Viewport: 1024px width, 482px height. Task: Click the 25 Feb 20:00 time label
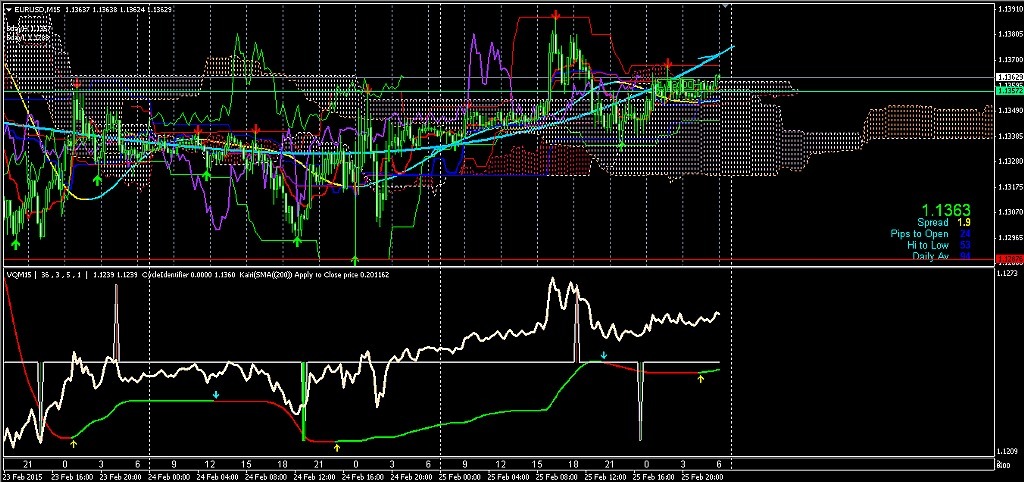[703, 476]
